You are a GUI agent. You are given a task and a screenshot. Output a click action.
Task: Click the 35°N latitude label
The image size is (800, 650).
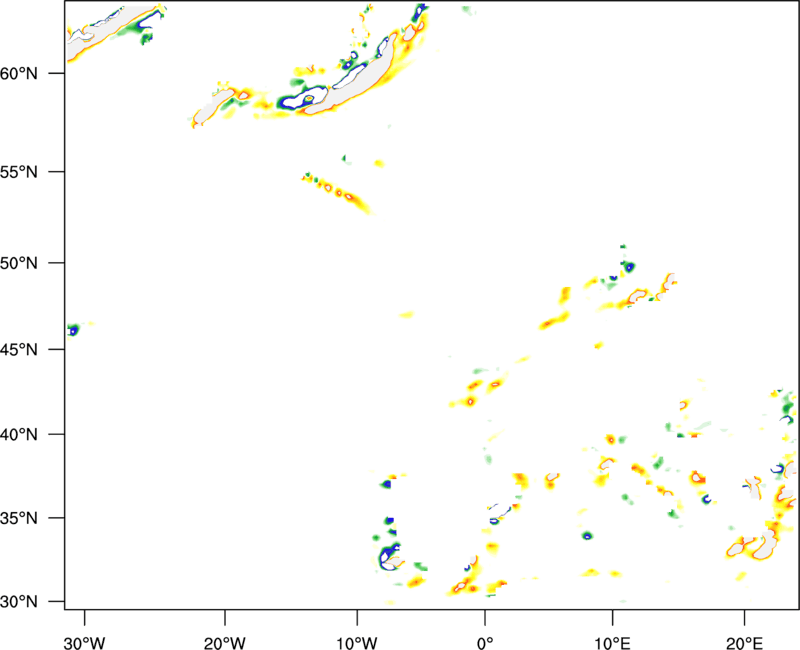(19, 518)
